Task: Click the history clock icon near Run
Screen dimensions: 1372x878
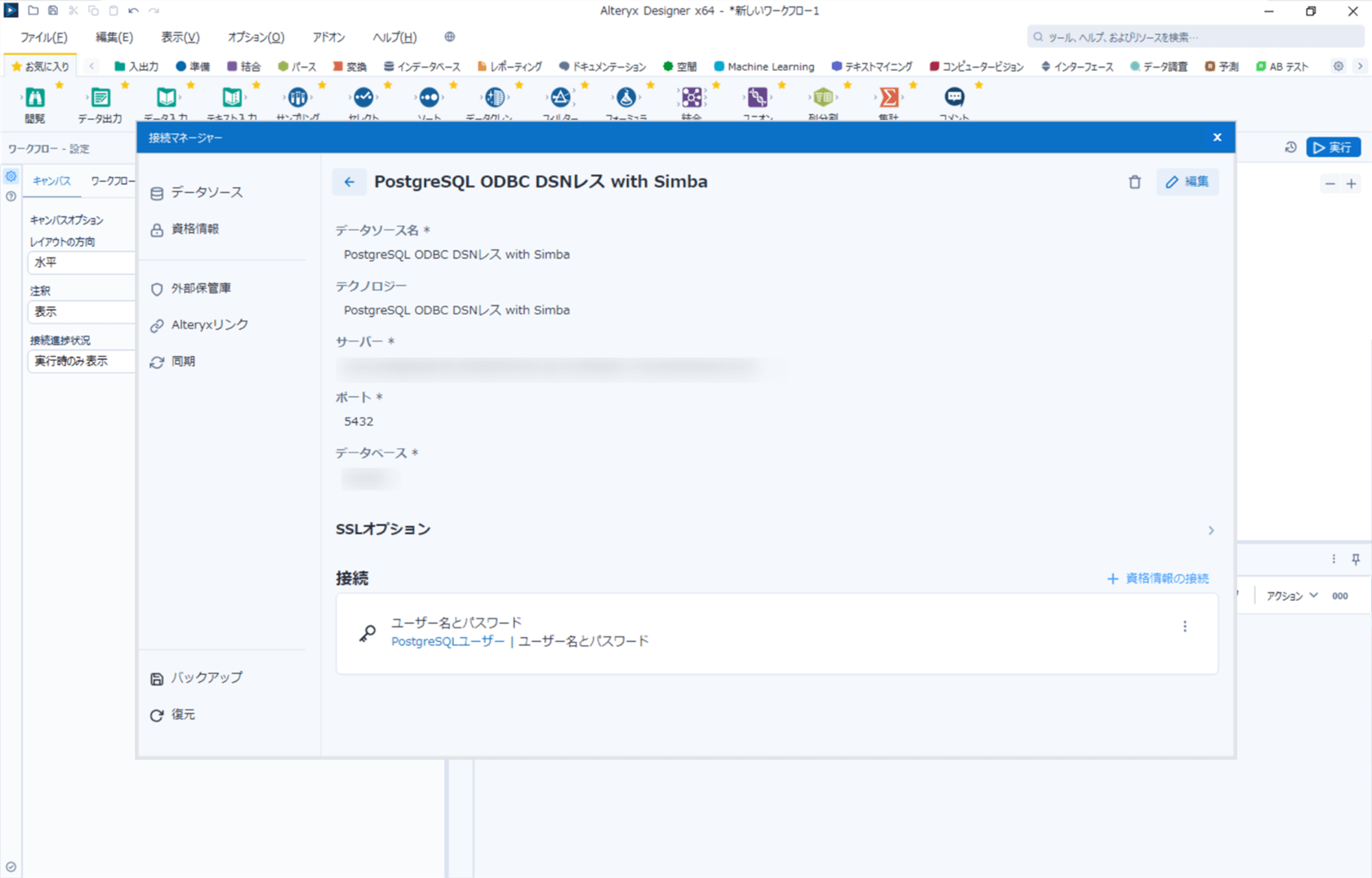Action: point(1290,147)
